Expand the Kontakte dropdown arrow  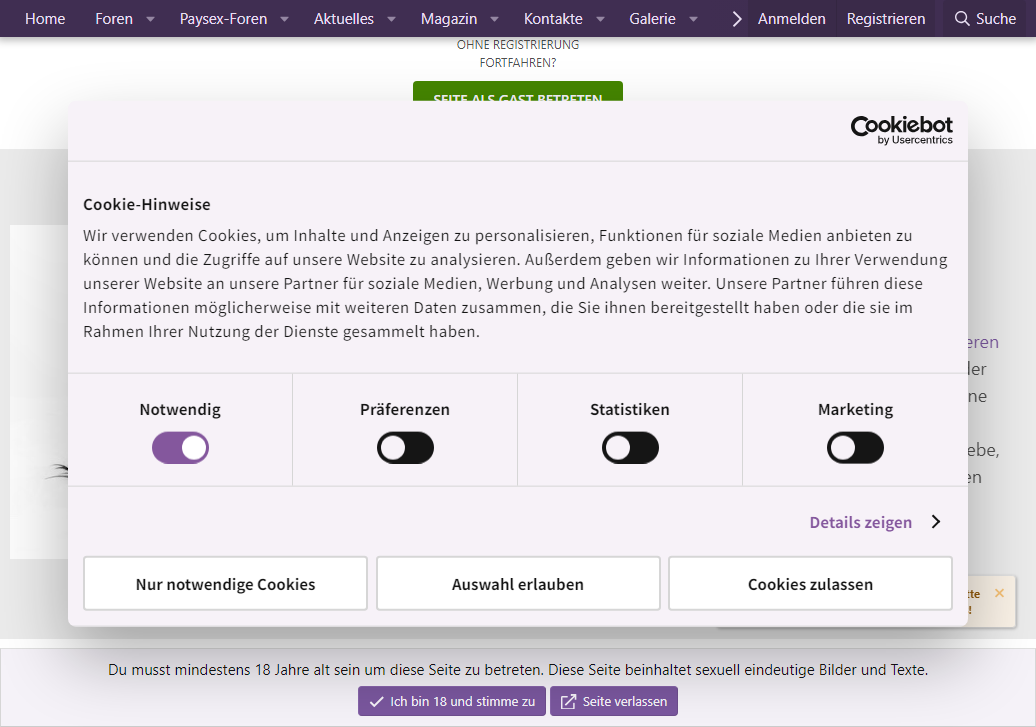(x=601, y=19)
